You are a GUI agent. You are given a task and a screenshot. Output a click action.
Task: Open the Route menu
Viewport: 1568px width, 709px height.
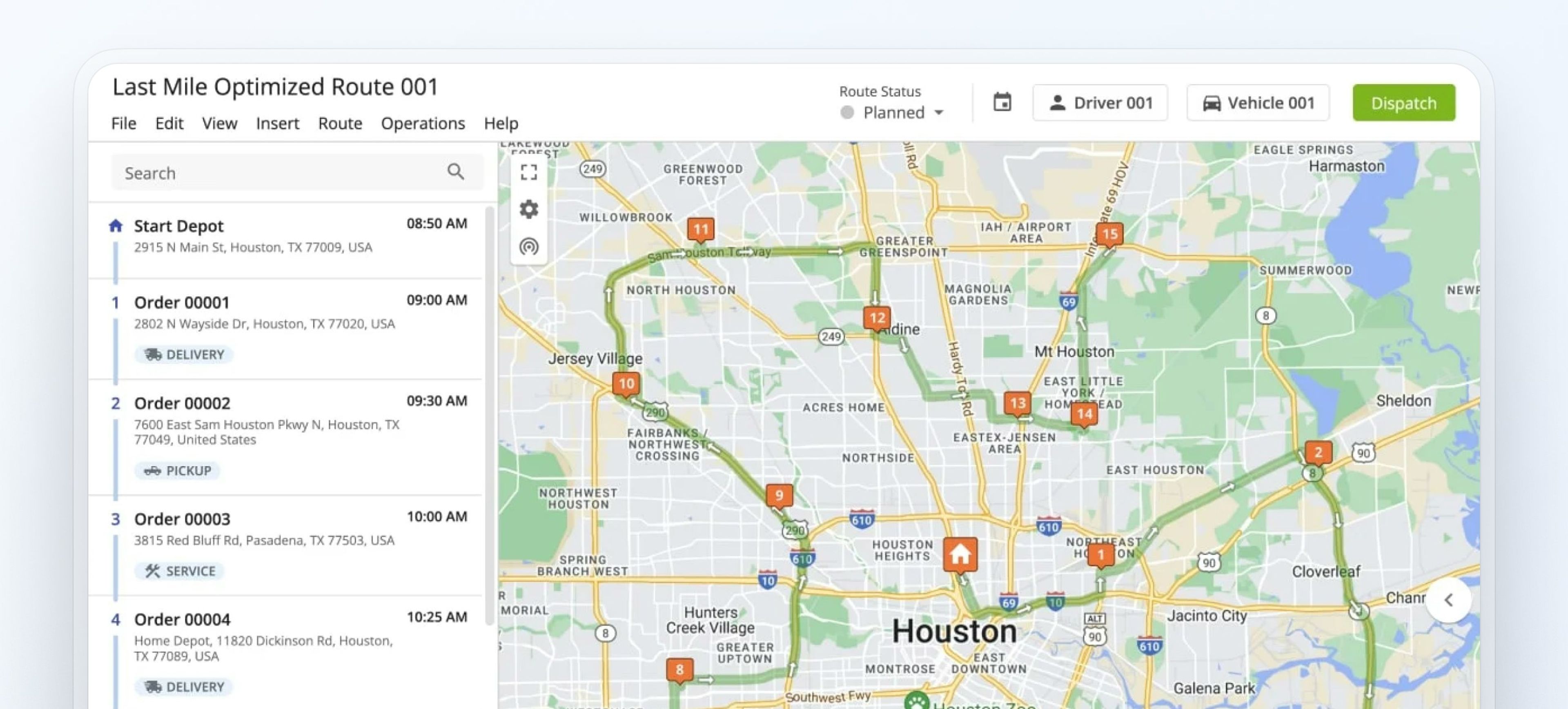[x=340, y=124]
